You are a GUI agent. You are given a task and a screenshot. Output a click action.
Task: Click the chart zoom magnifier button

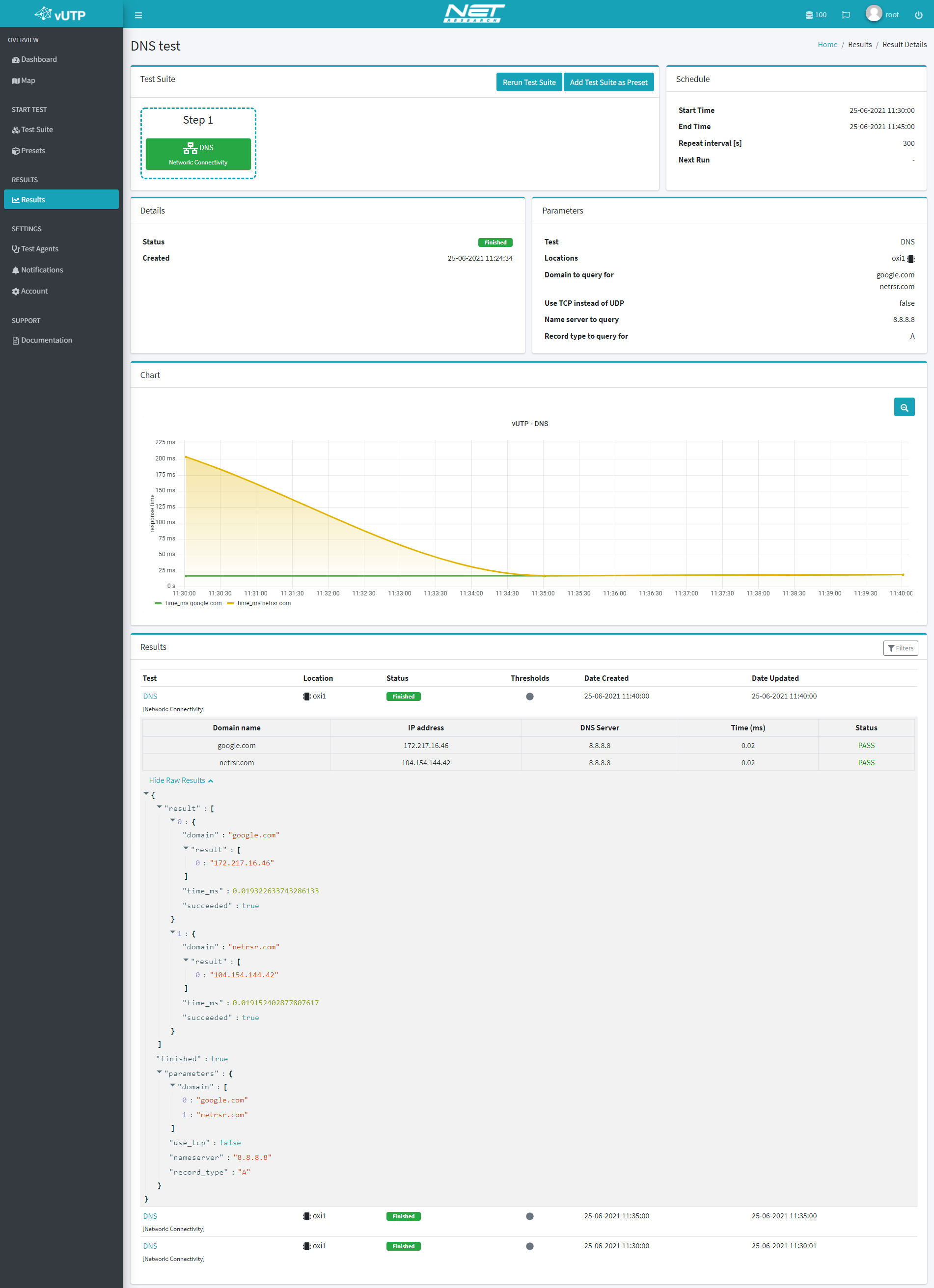[904, 407]
